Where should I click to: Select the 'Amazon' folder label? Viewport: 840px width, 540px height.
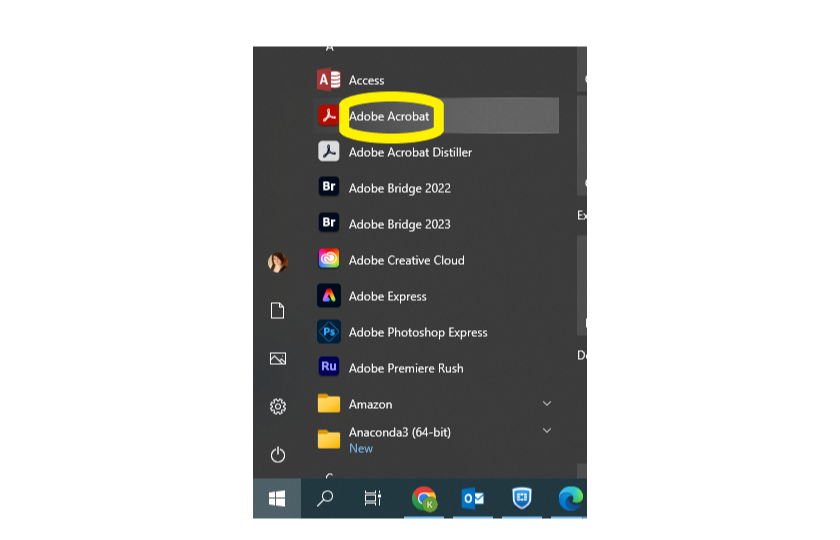point(371,404)
